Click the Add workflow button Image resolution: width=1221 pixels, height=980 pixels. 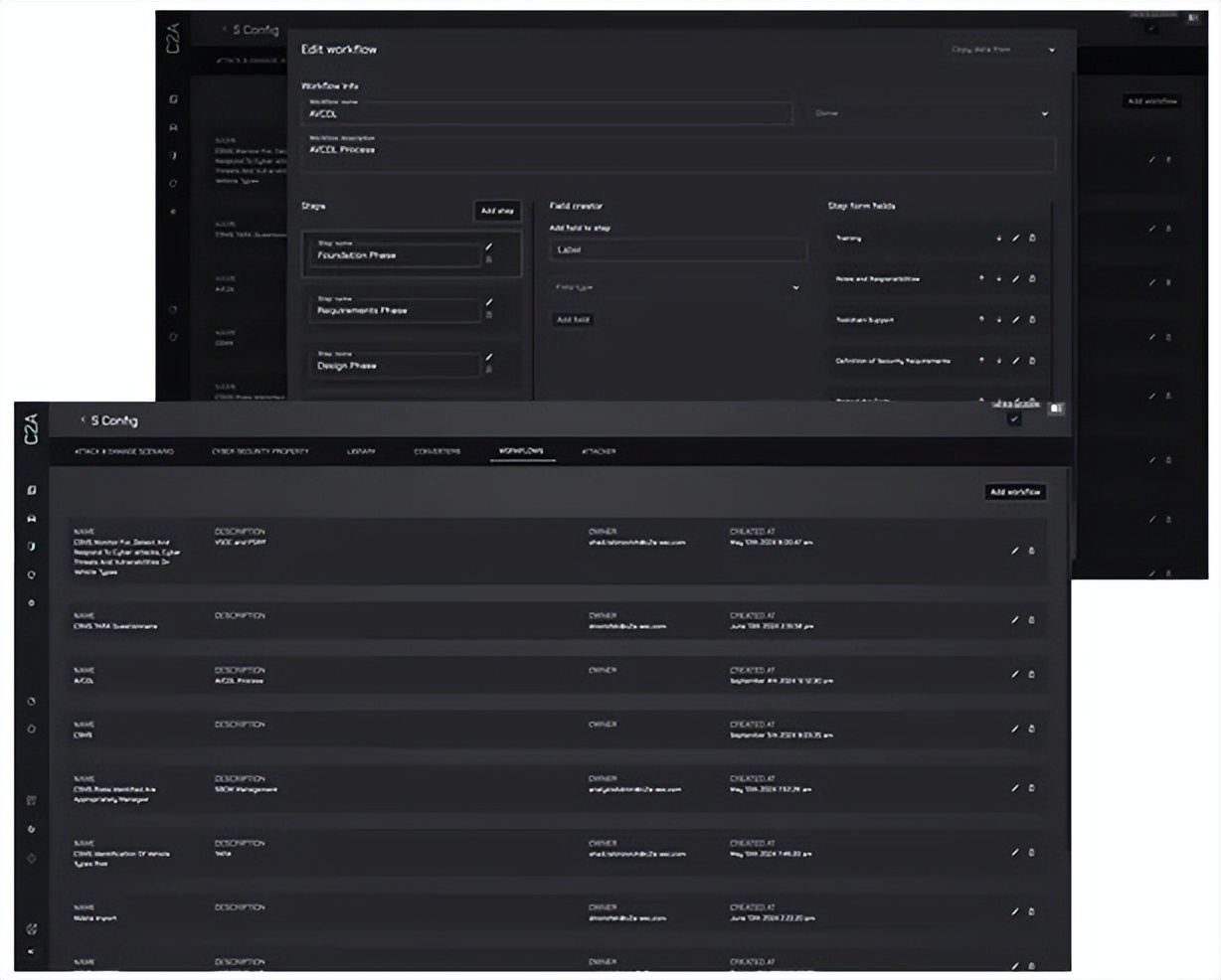pos(1015,492)
